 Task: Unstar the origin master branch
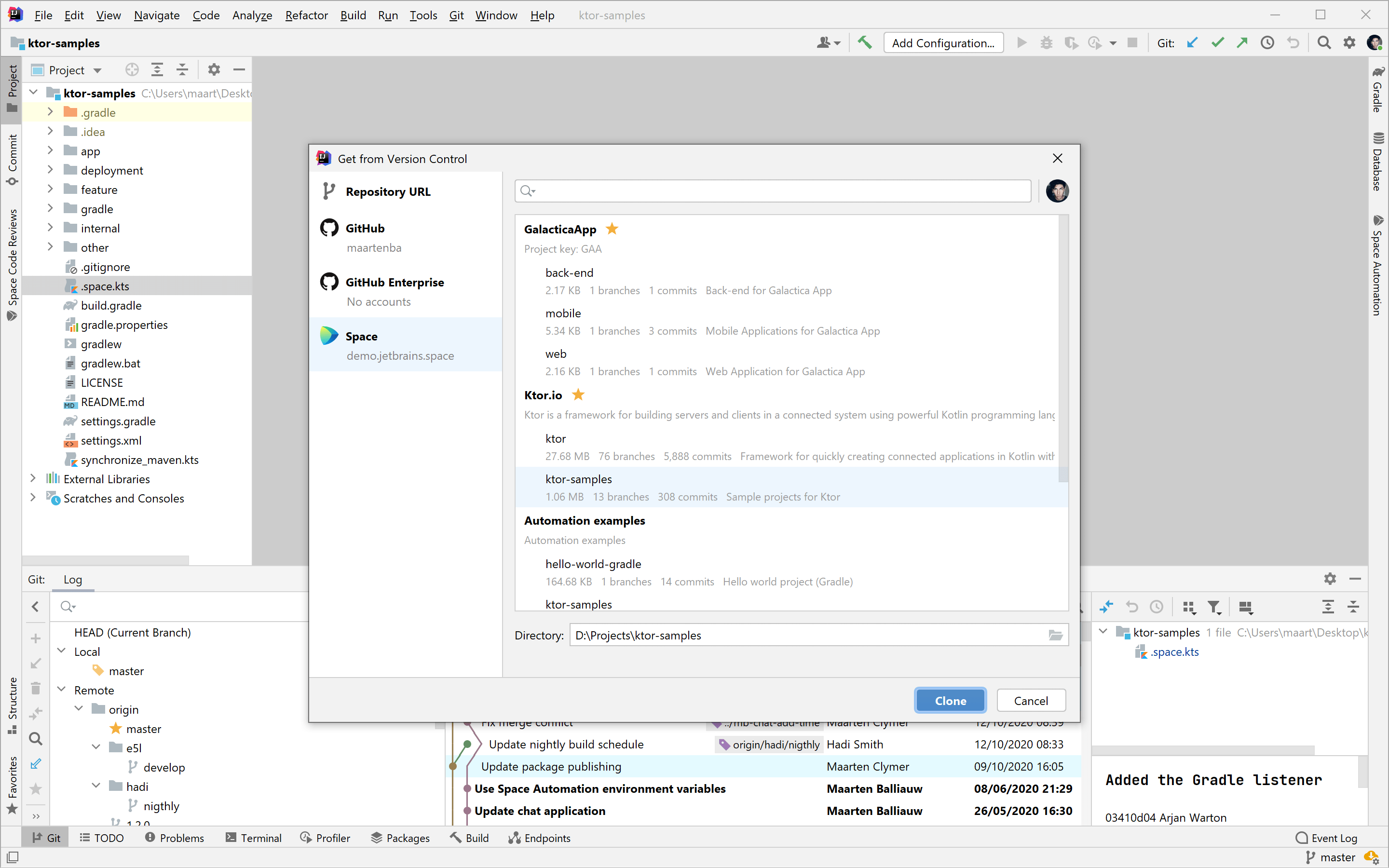point(115,729)
